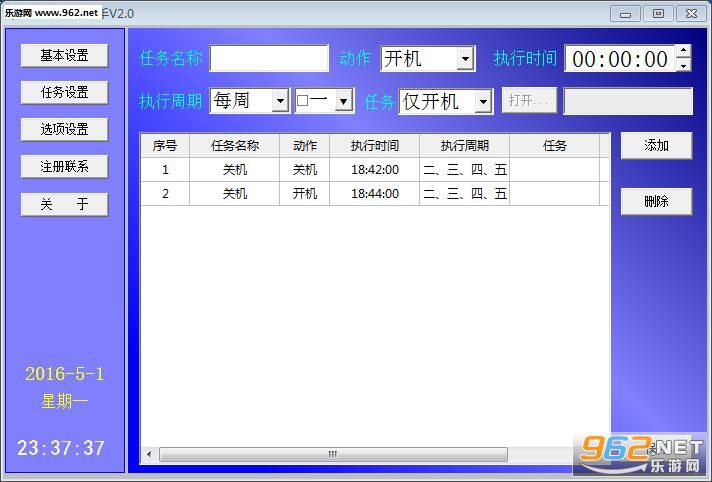Screen dimensions: 712x482
Task: Click the 动作 column header
Action: [x=305, y=145]
